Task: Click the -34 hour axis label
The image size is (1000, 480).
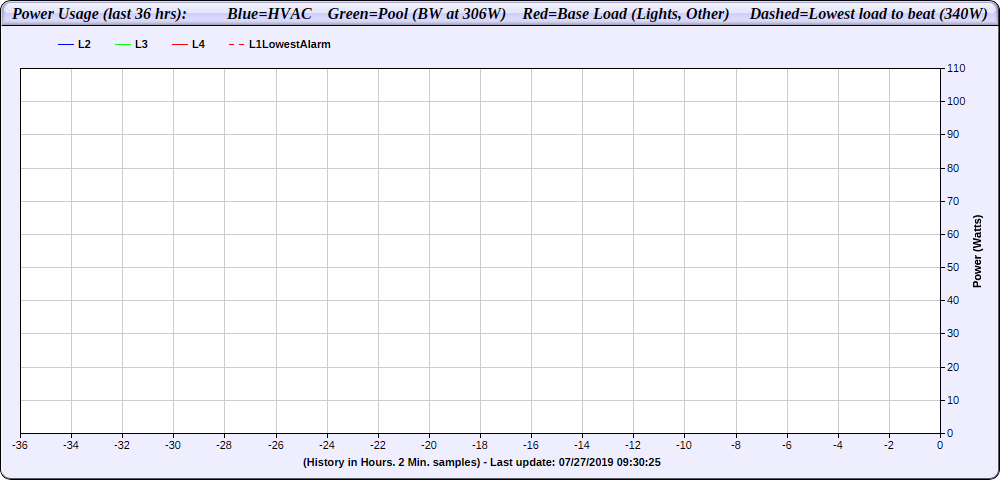Action: tap(71, 445)
